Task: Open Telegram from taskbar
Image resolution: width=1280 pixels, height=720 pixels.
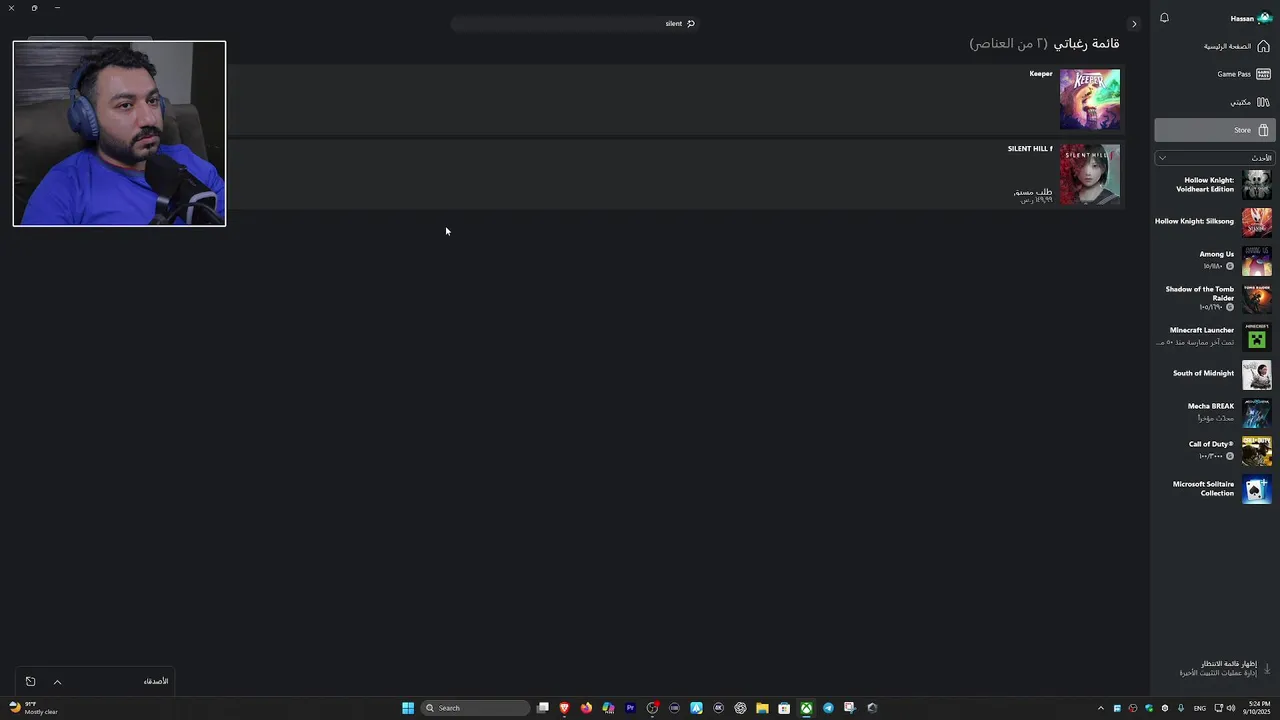Action: click(x=828, y=708)
